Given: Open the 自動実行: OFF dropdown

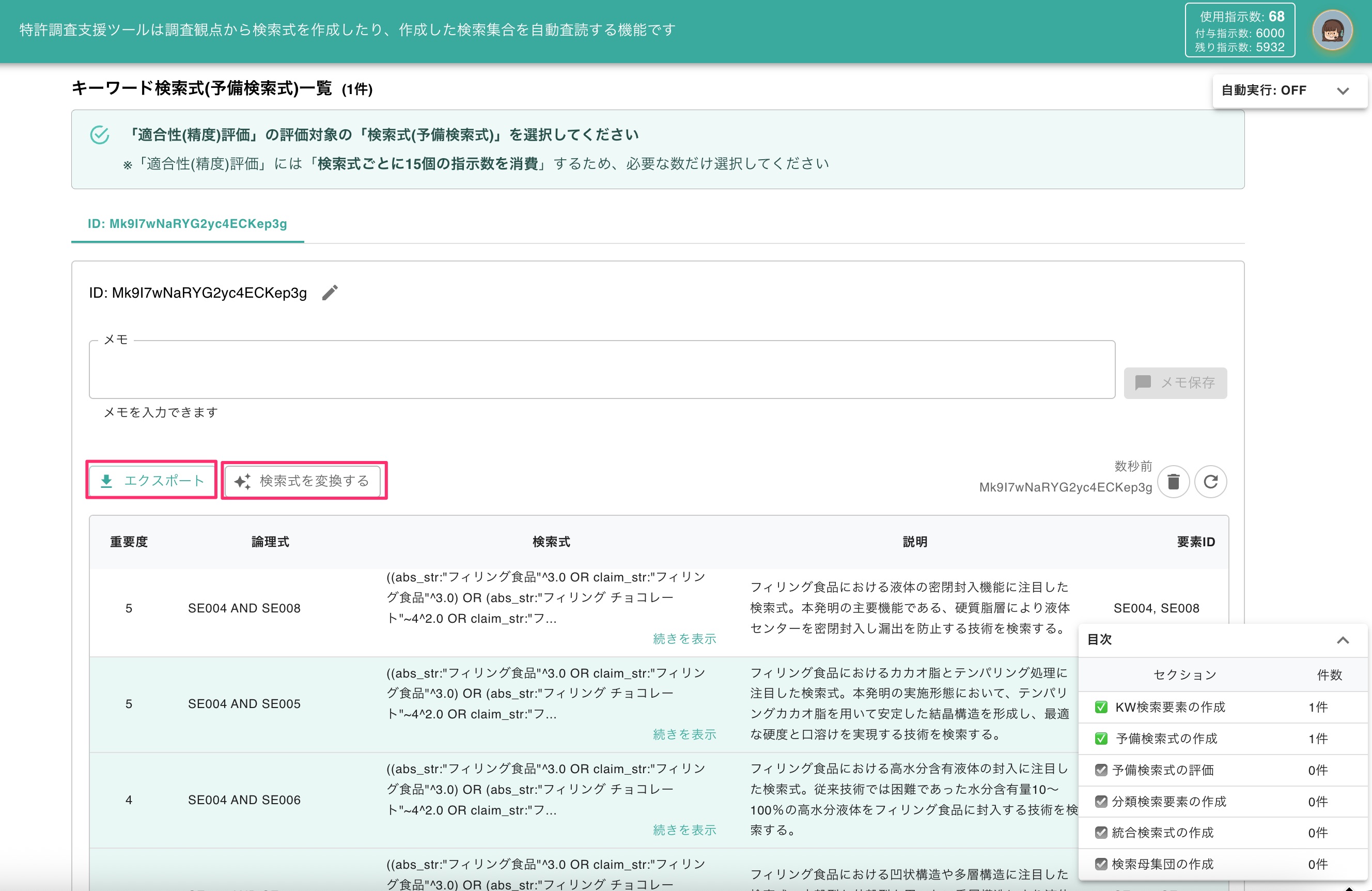Looking at the screenshot, I should click(x=1289, y=90).
